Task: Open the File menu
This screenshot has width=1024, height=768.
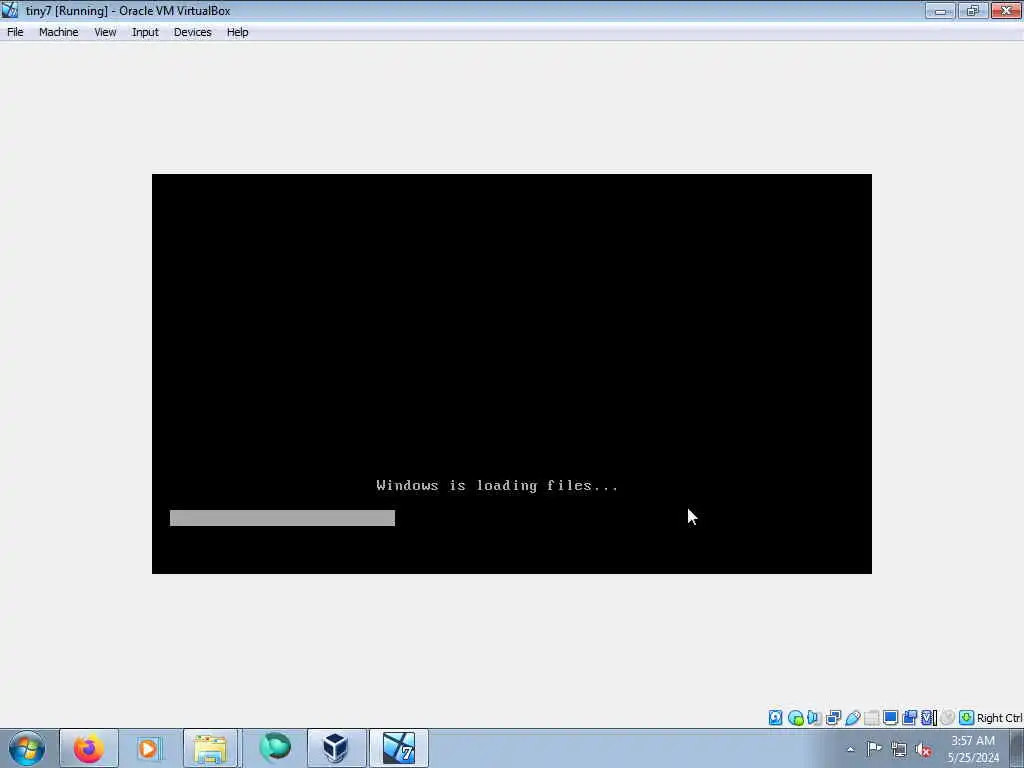Action: click(15, 32)
